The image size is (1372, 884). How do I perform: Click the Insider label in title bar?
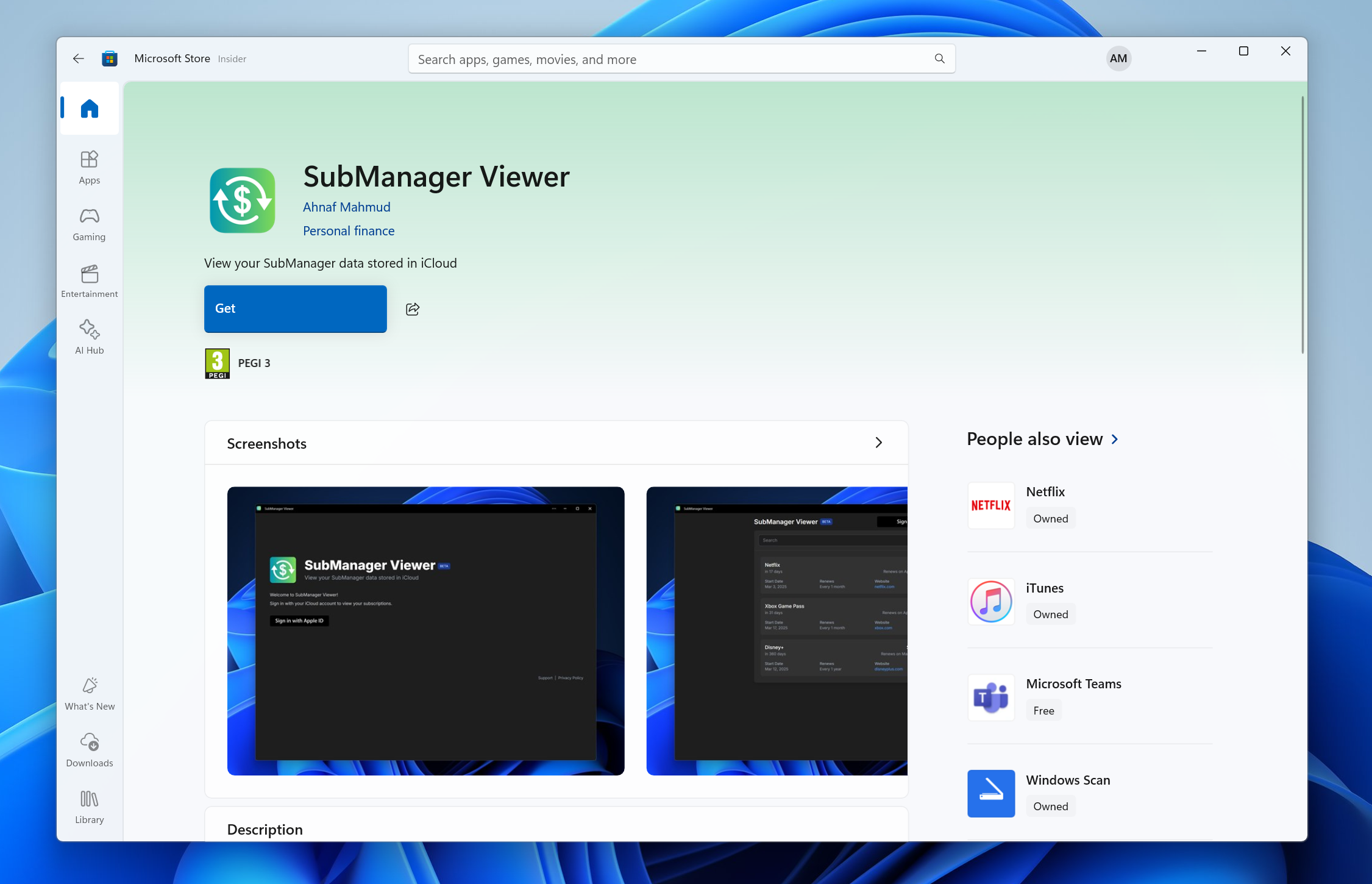[232, 59]
